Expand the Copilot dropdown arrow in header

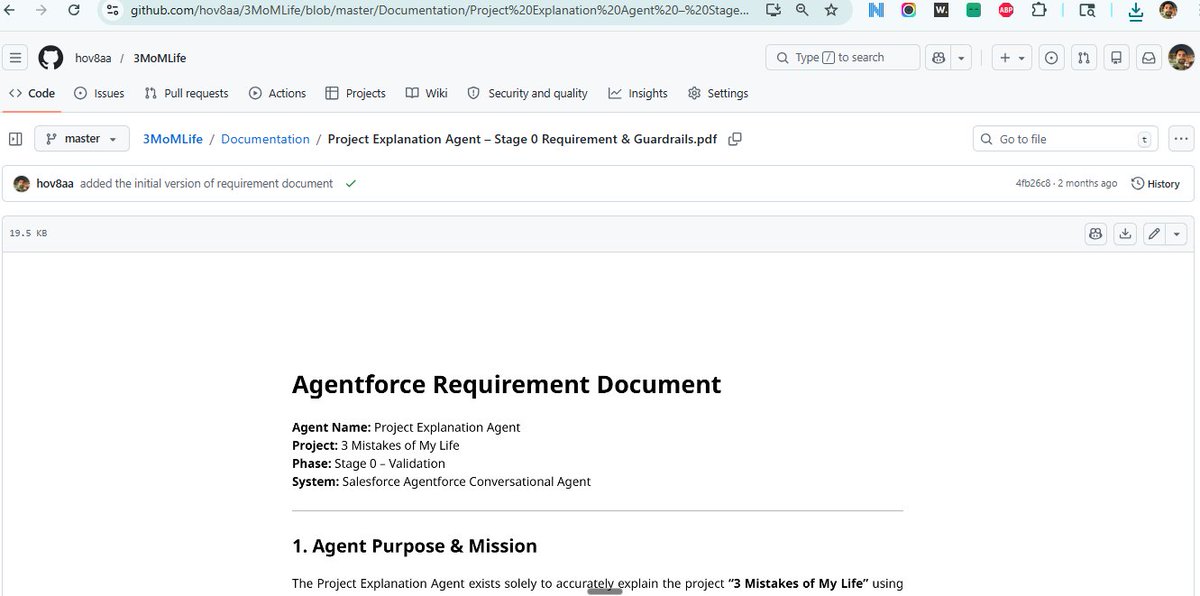pos(961,58)
